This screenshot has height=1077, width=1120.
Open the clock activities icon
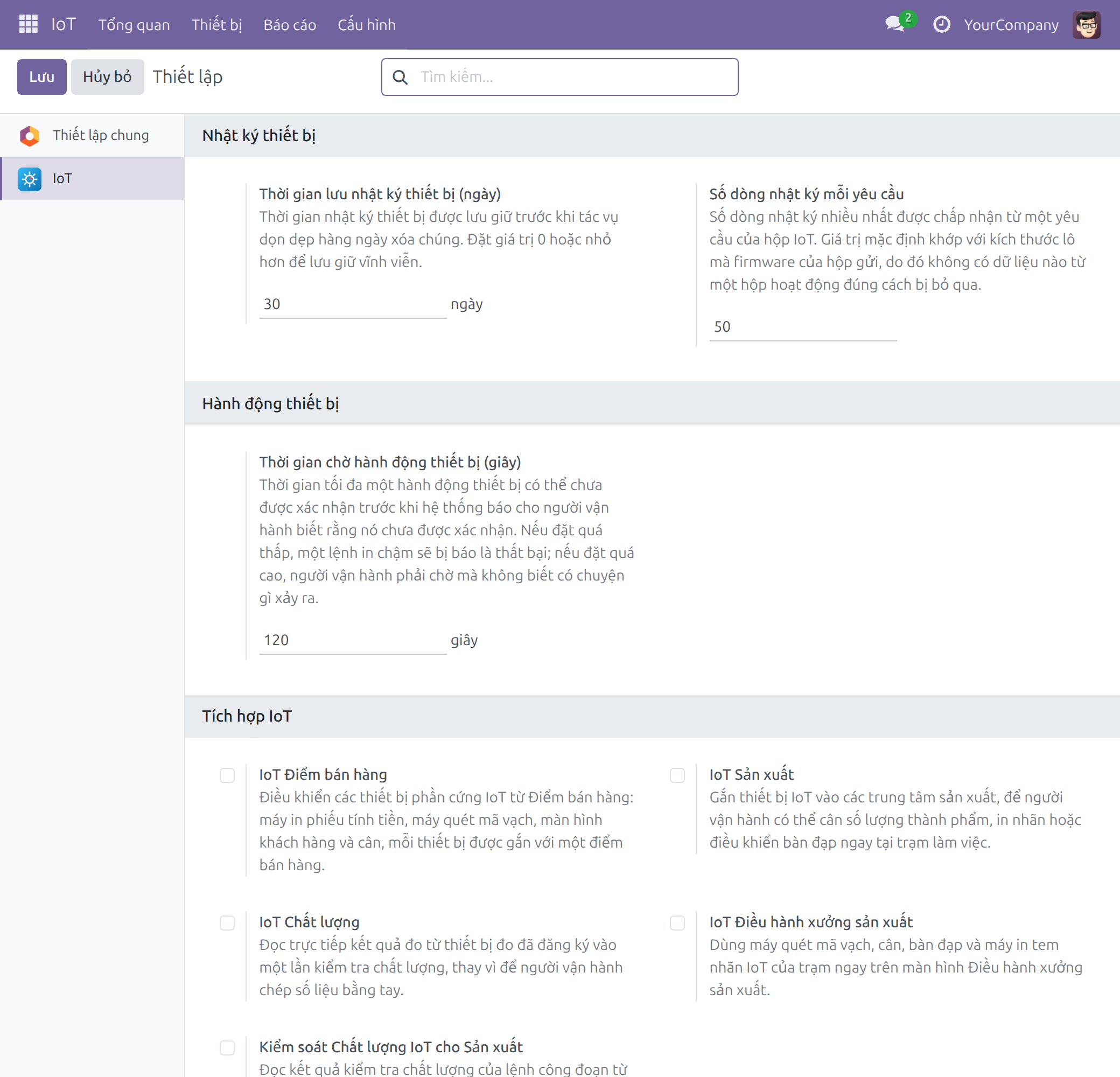(x=941, y=25)
